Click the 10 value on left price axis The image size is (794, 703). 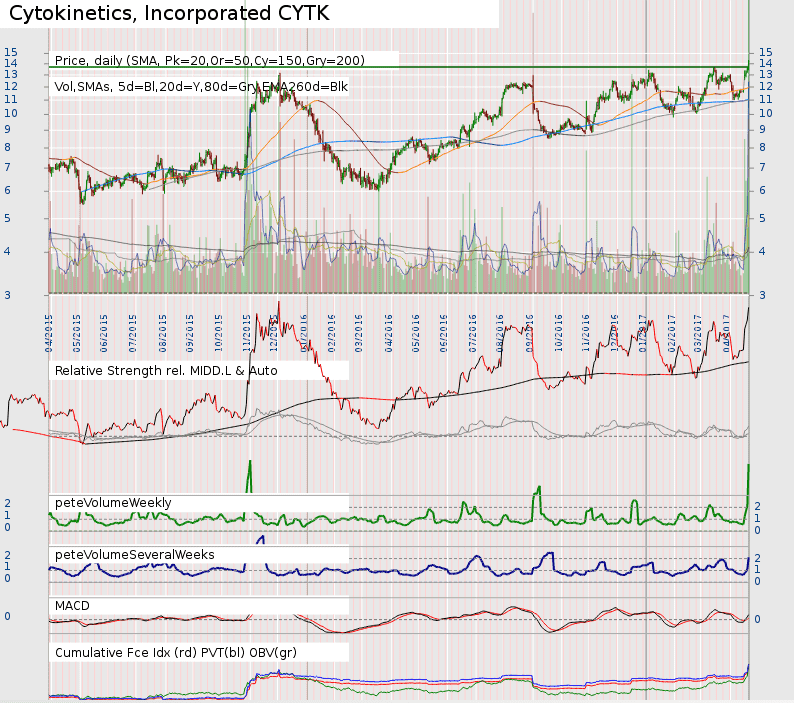11,113
